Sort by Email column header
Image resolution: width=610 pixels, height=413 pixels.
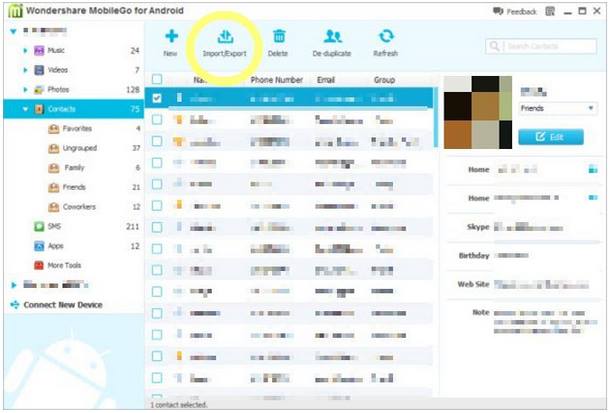click(x=326, y=80)
